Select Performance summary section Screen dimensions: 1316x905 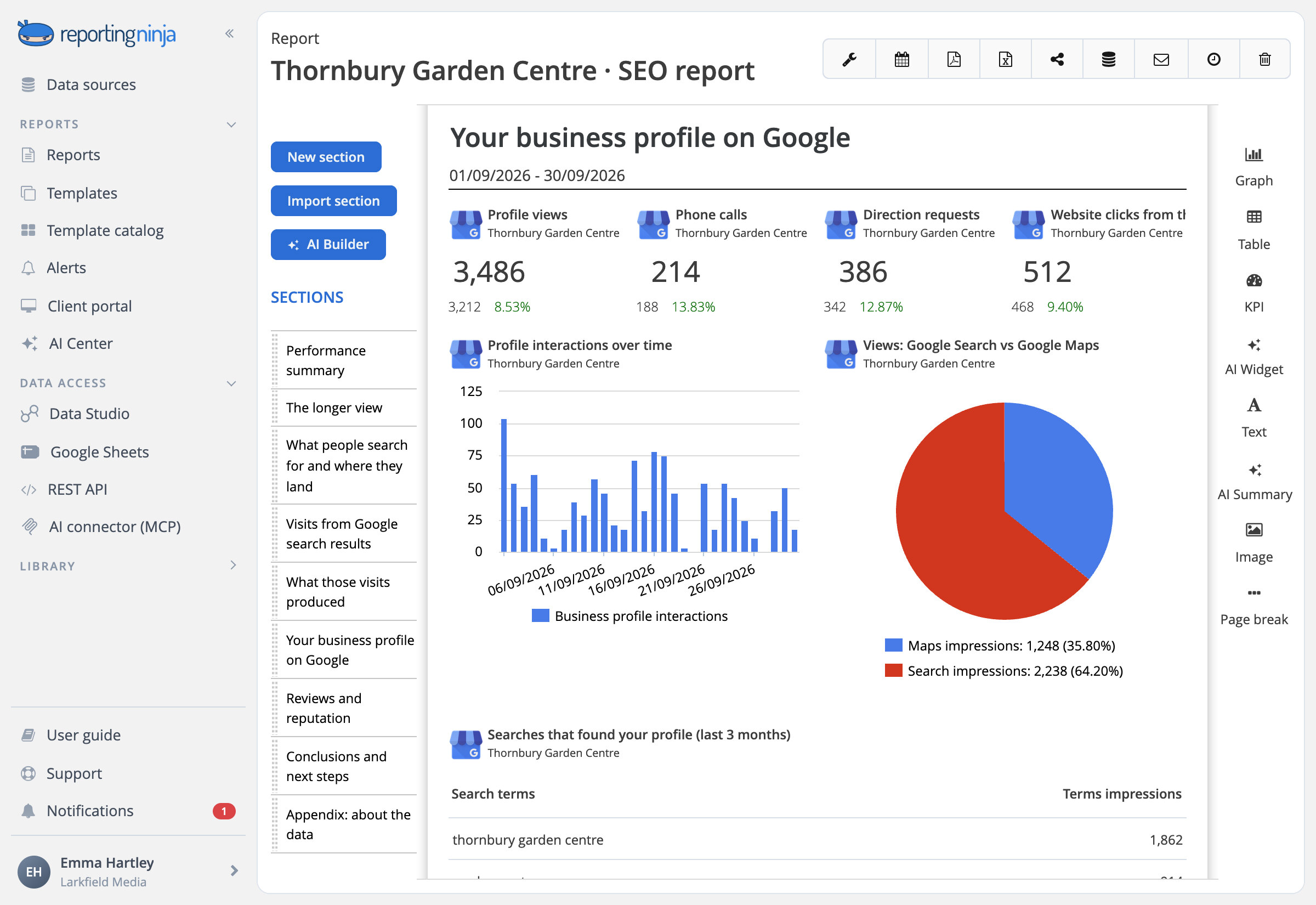(x=344, y=360)
